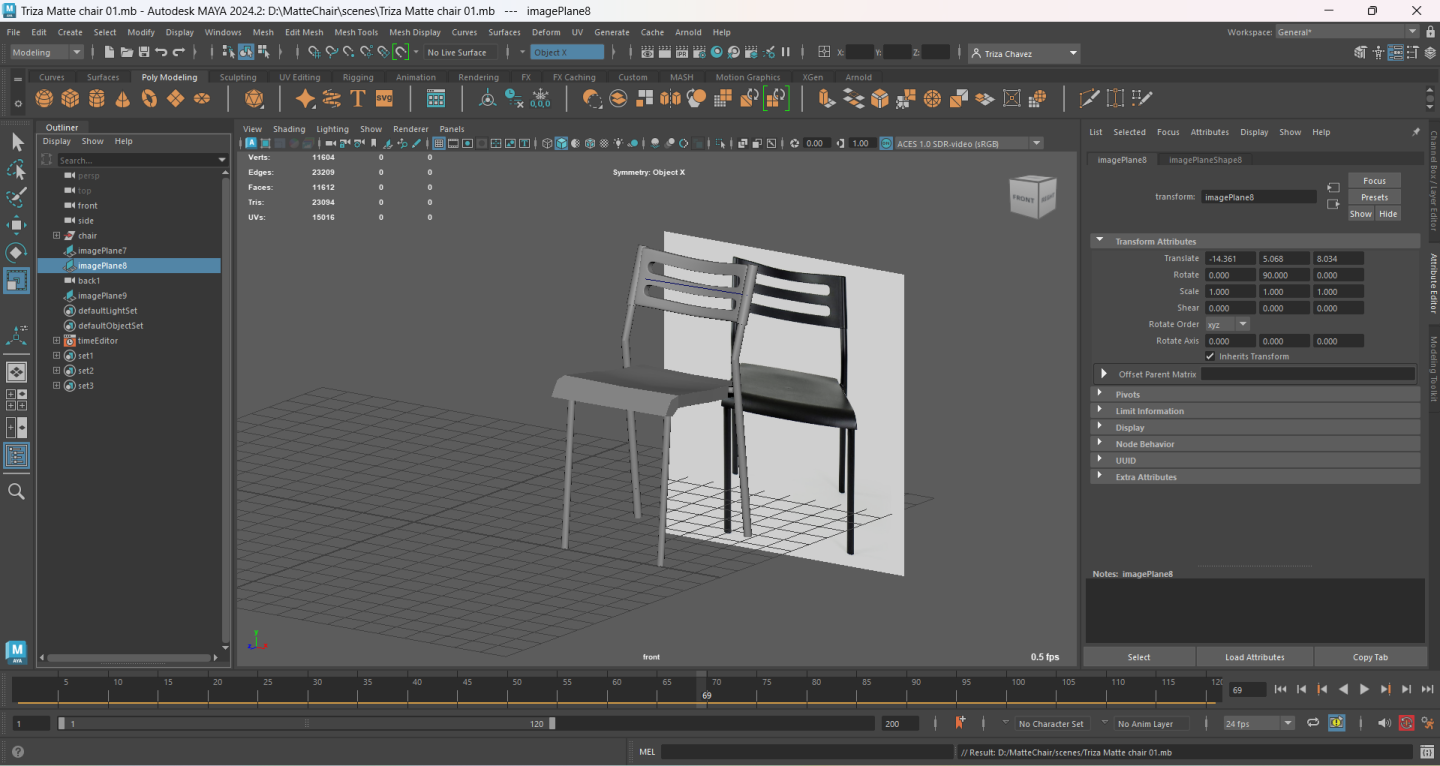Image resolution: width=1440 pixels, height=766 pixels.
Task: Toggle Outliner panel icon in toolbox
Action: pyautogui.click(x=17, y=456)
